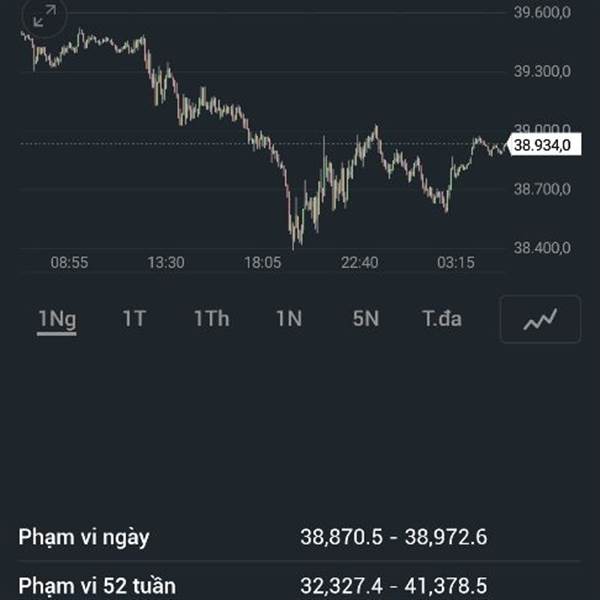Open the T.đa maximum range
The height and width of the screenshot is (600, 600).
(442, 318)
